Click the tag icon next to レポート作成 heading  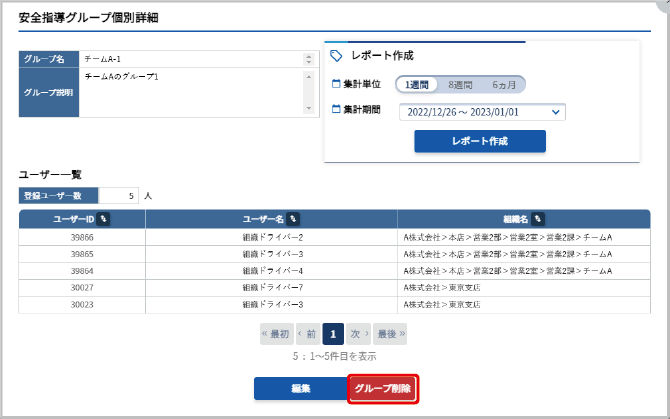point(336,56)
